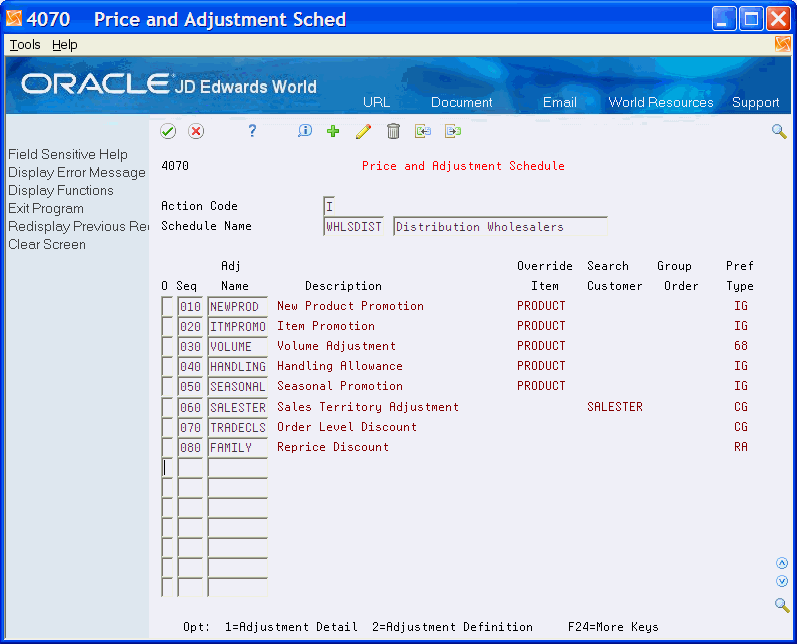Select Field Sensitive Help
Image resolution: width=797 pixels, height=644 pixels.
tap(68, 155)
